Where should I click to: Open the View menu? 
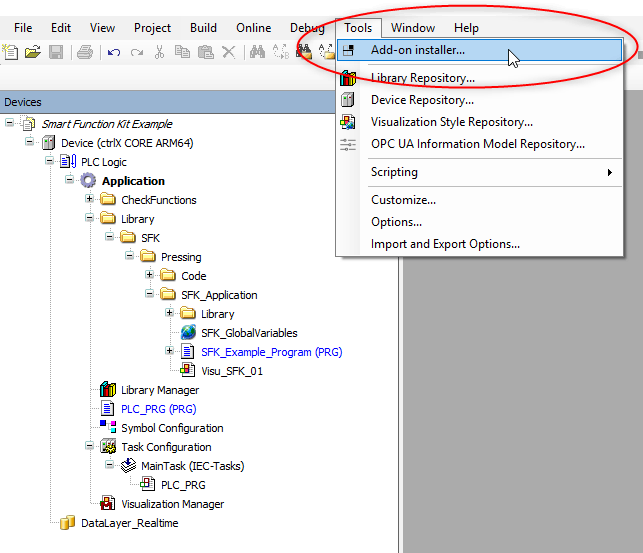pos(102,28)
